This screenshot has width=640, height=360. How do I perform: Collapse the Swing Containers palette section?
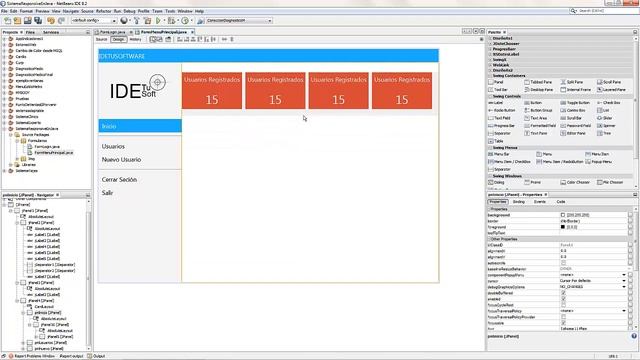pyautogui.click(x=490, y=76)
